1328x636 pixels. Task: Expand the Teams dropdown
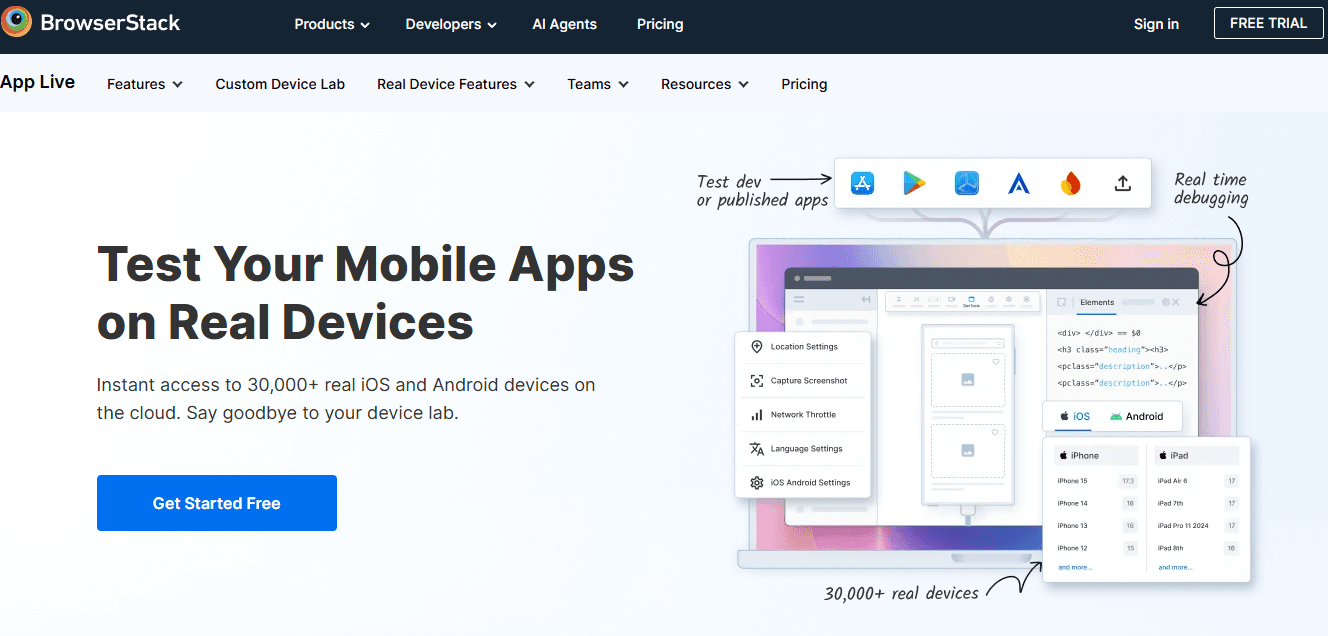(598, 84)
